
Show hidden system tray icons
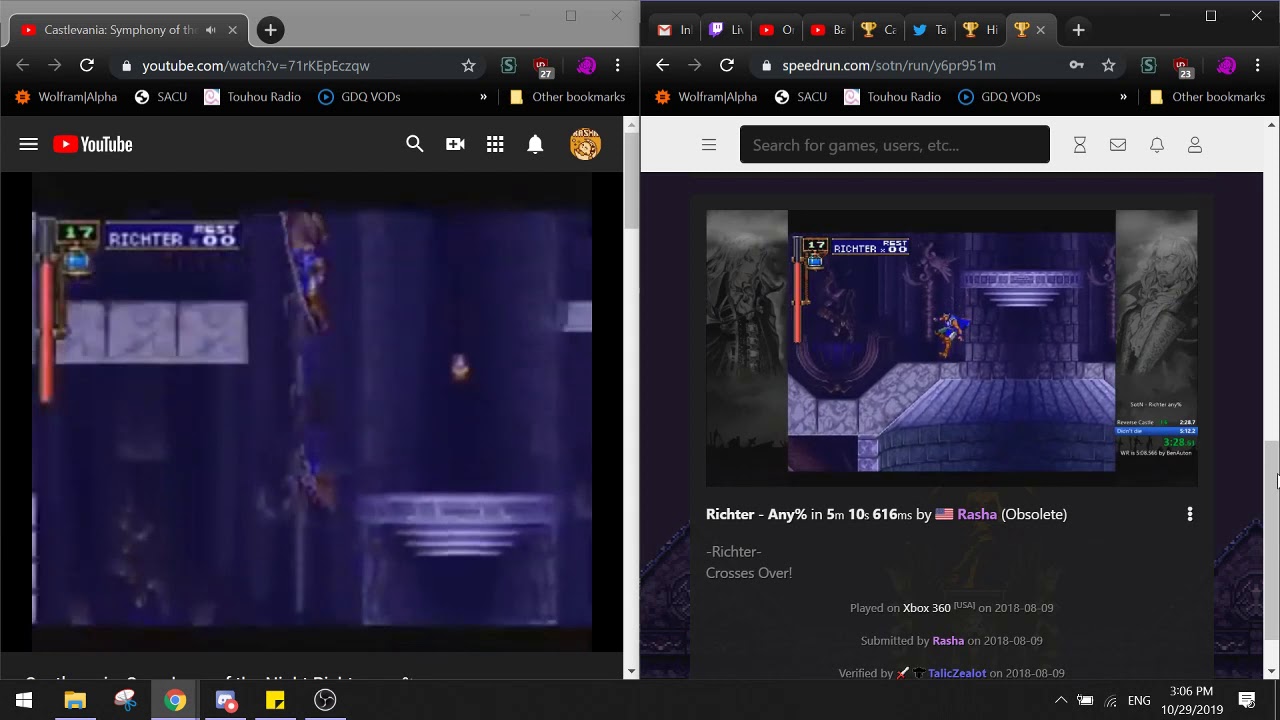(1061, 700)
